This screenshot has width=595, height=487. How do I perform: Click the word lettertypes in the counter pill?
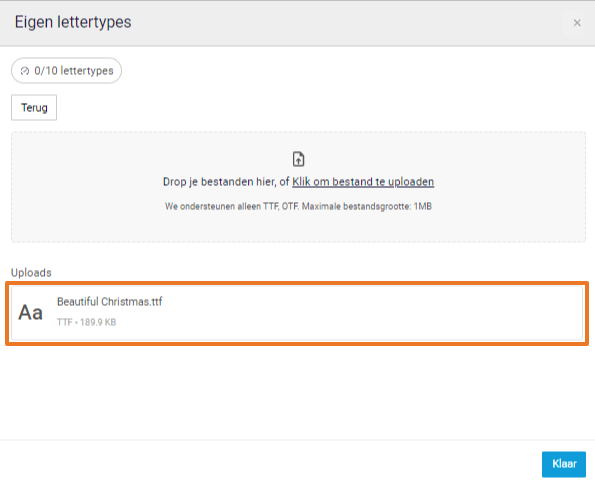click(87, 71)
